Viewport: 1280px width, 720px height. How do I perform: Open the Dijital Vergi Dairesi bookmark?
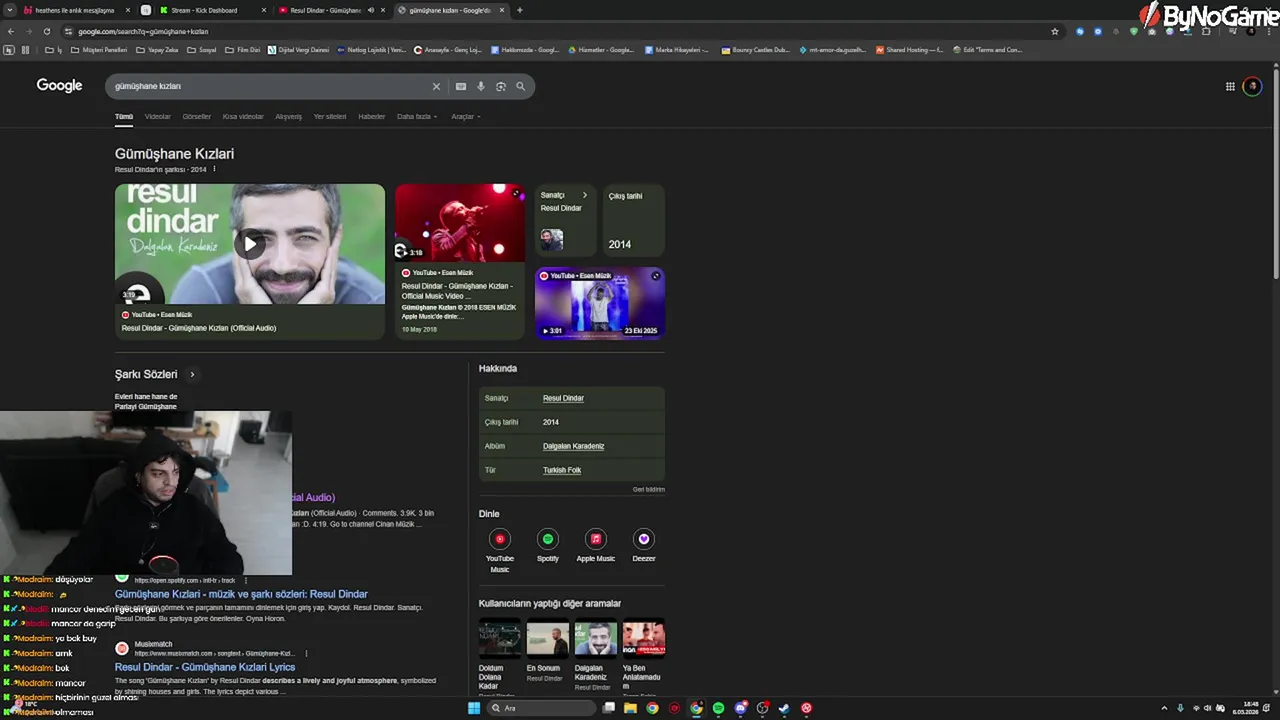(x=298, y=49)
